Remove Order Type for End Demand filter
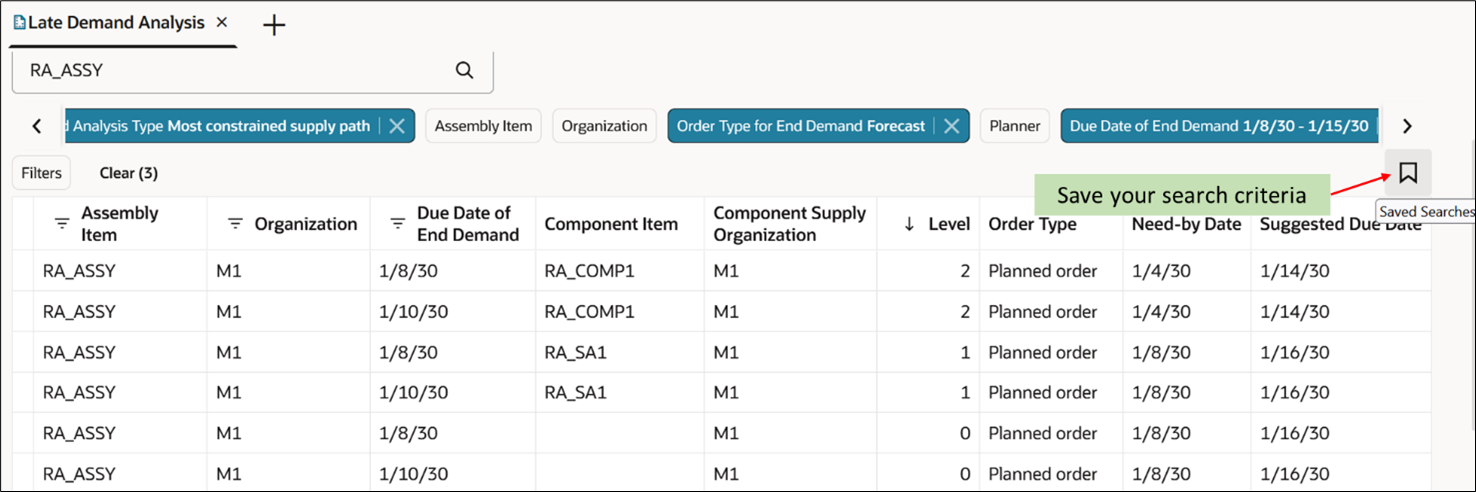Viewport: 1476px width, 492px height. (952, 126)
